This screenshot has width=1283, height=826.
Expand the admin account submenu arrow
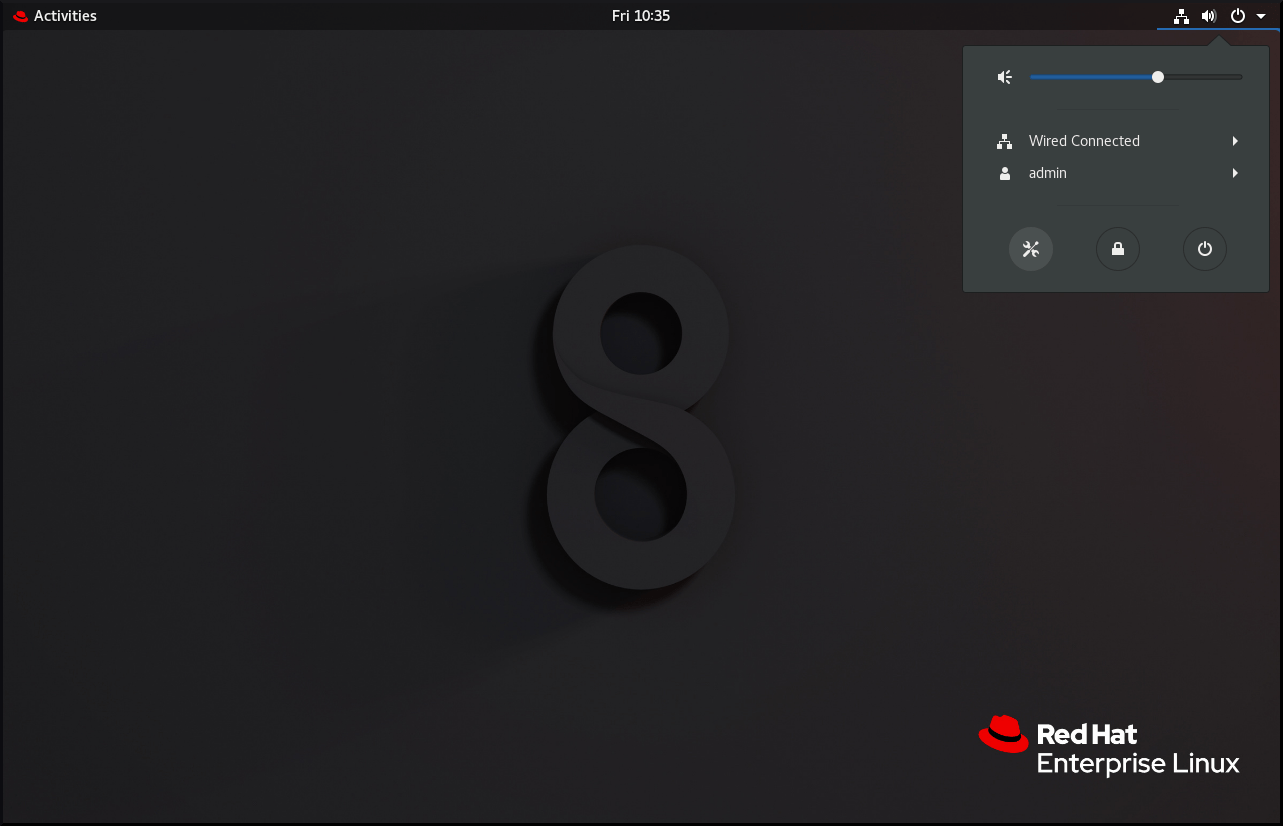pos(1234,173)
